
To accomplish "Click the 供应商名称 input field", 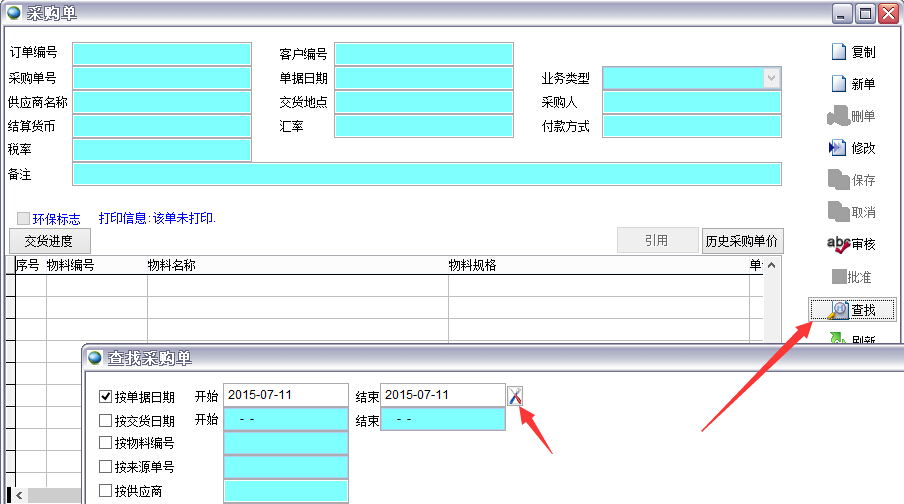I will pos(162,102).
